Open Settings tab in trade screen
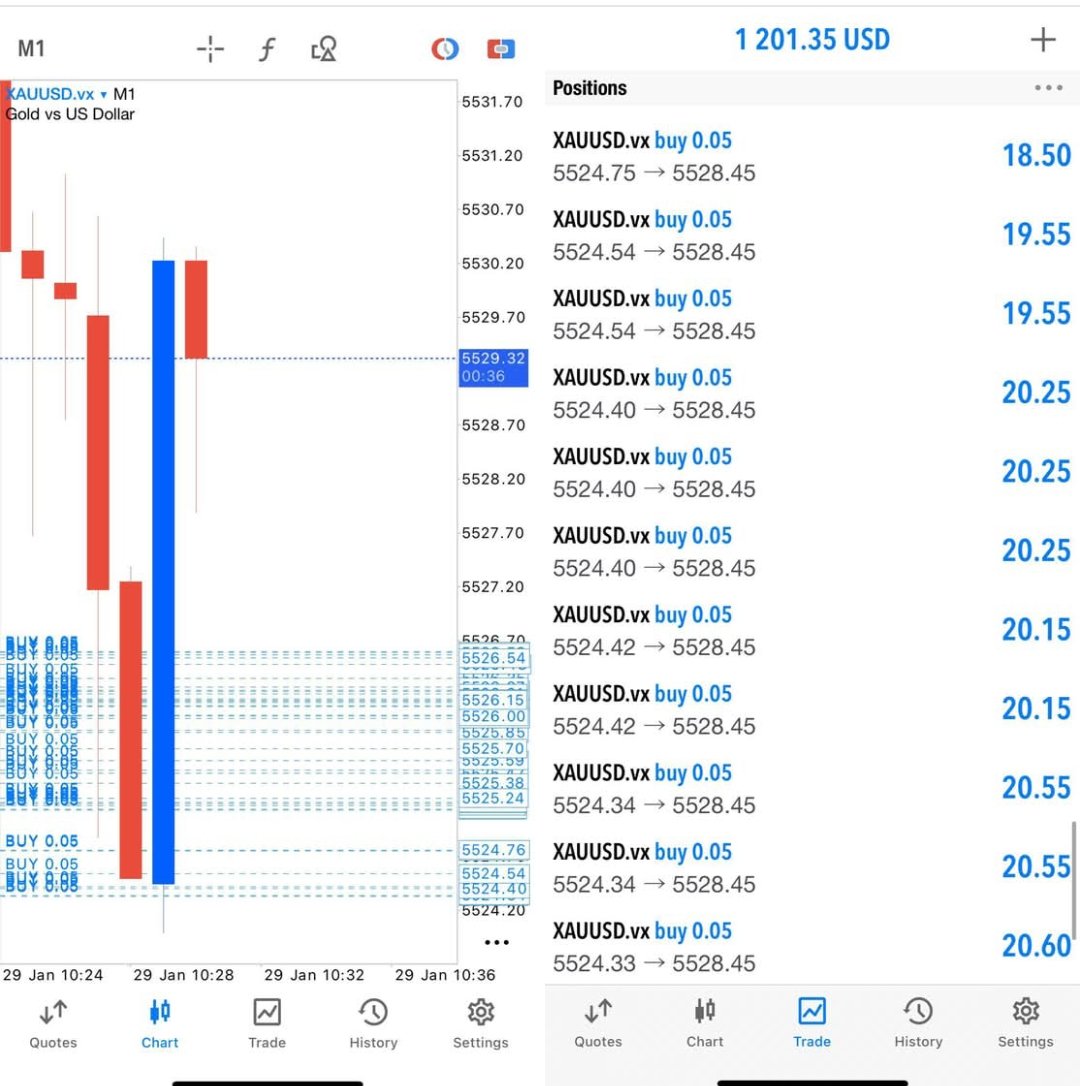Screen dimensions: 1080x1086 [x=1026, y=1024]
